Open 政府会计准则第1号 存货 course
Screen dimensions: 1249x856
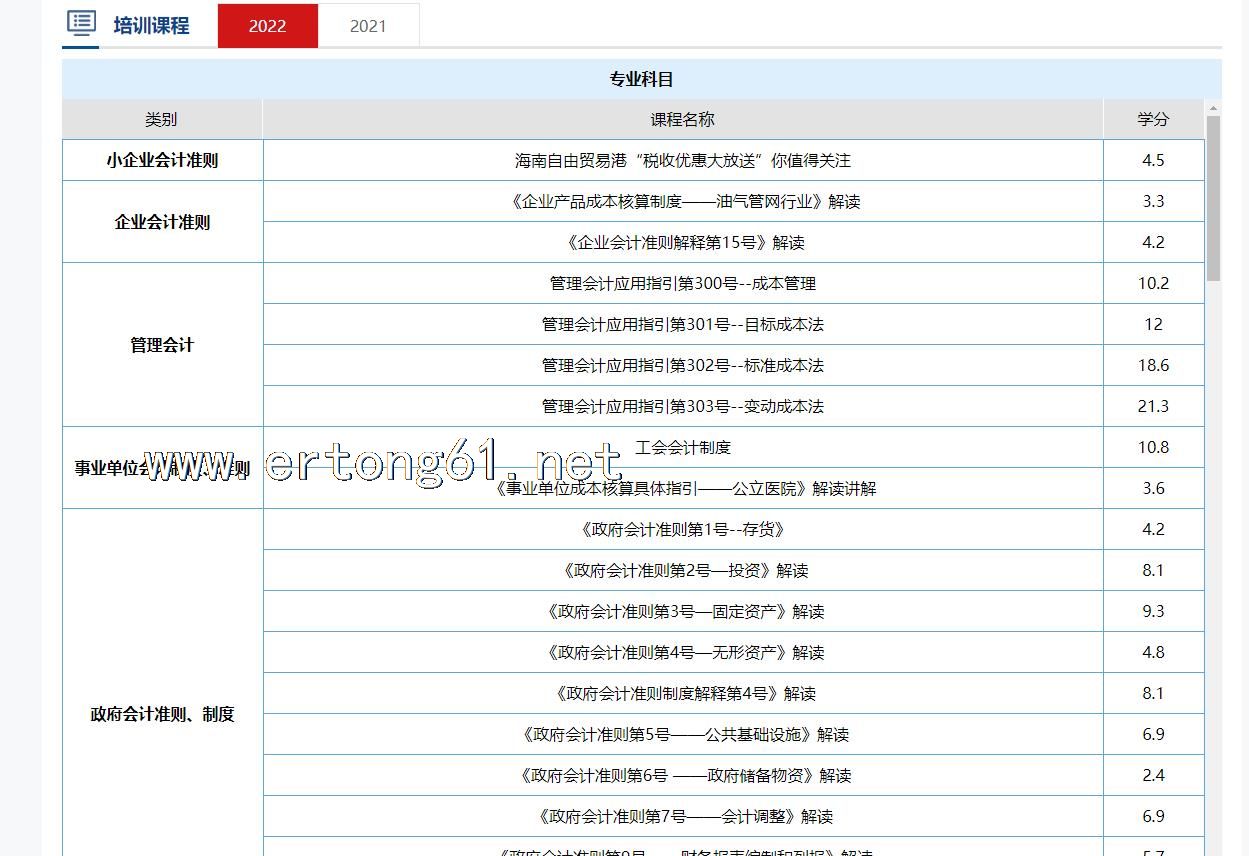[x=682, y=529]
